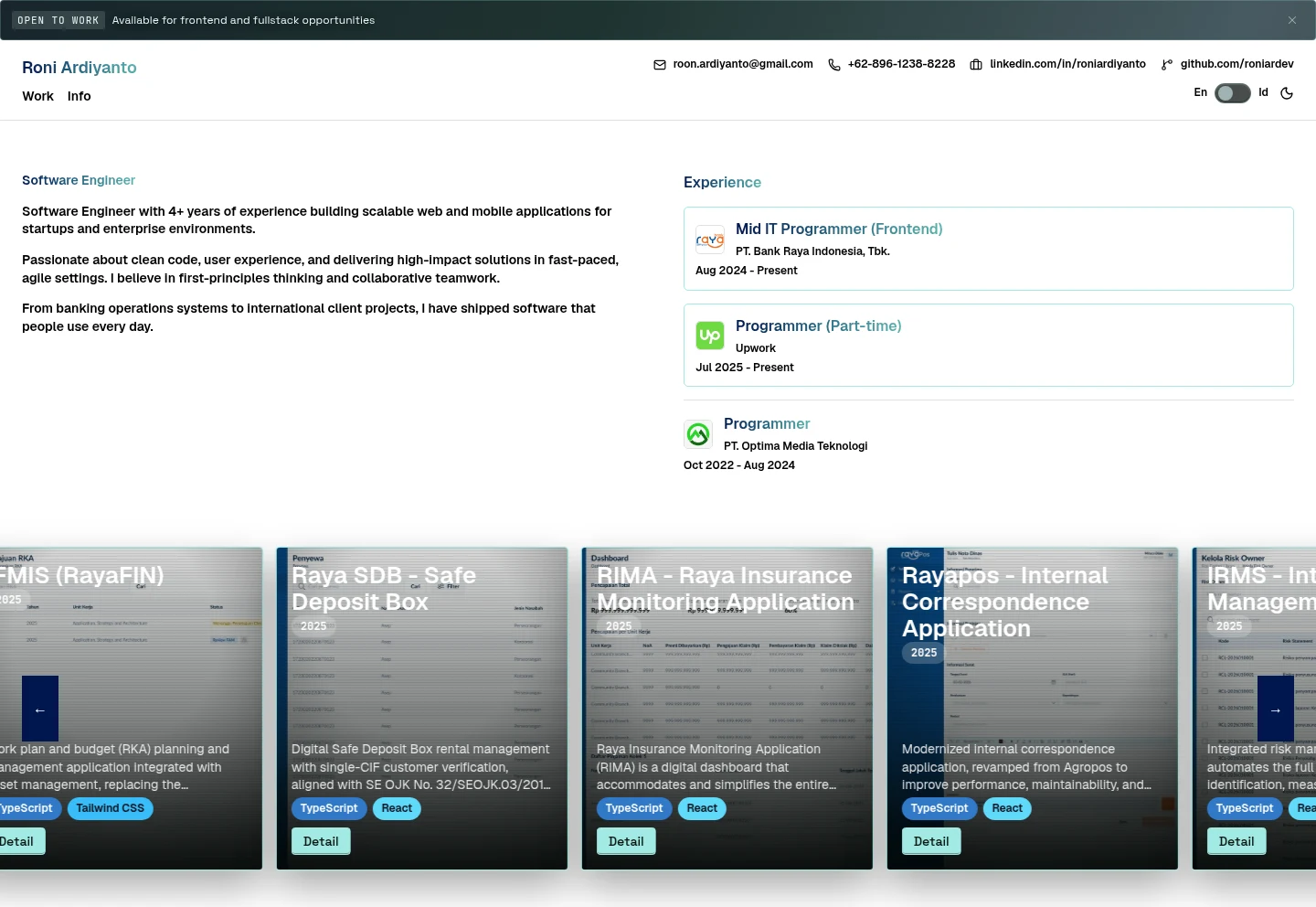Switch language toggle between En and Id
1316x907 pixels.
click(1232, 93)
